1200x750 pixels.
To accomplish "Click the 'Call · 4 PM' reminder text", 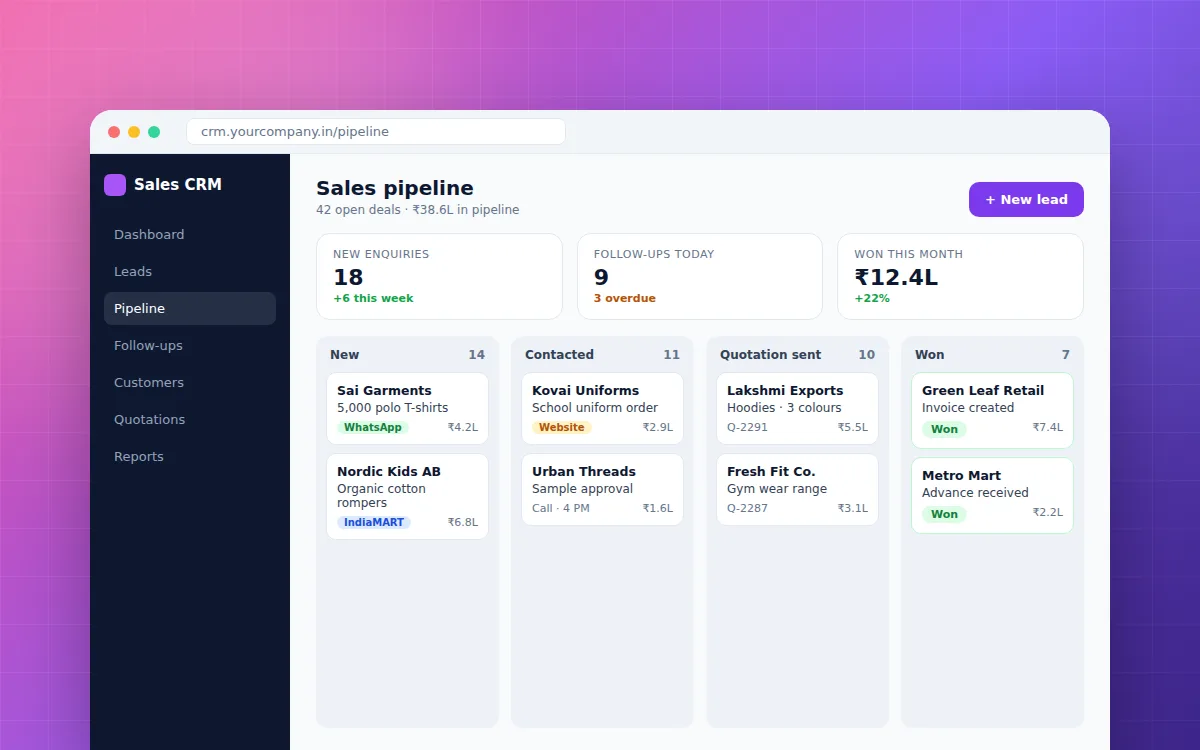I will tap(561, 508).
